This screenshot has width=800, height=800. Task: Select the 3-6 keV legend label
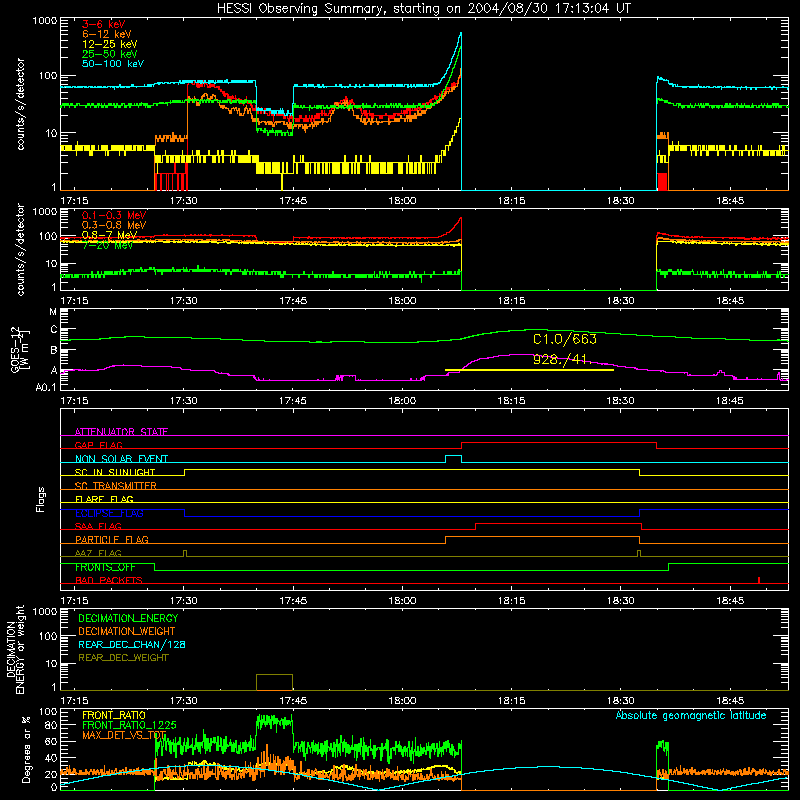[x=104, y=24]
